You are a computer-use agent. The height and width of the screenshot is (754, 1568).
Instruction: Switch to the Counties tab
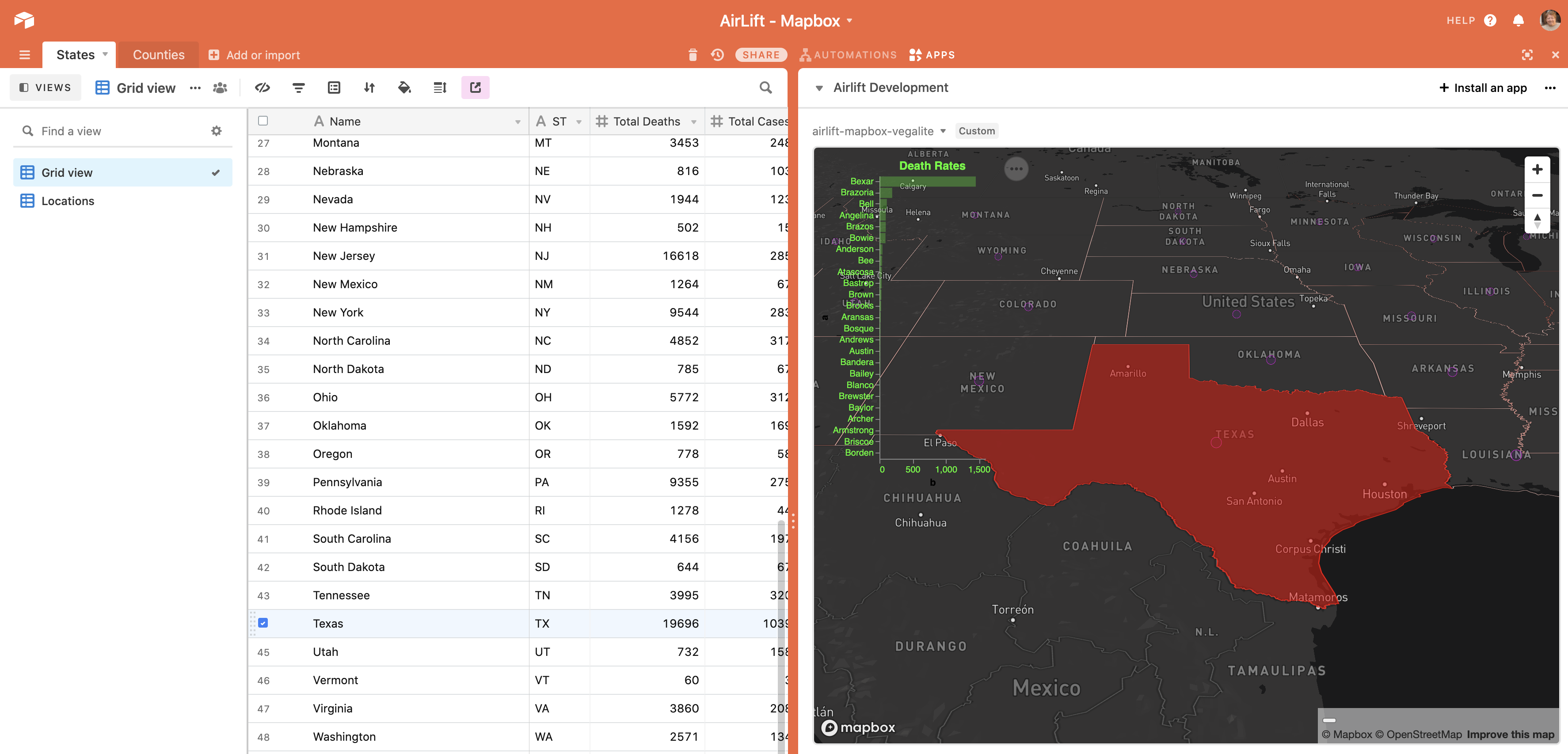[158, 54]
